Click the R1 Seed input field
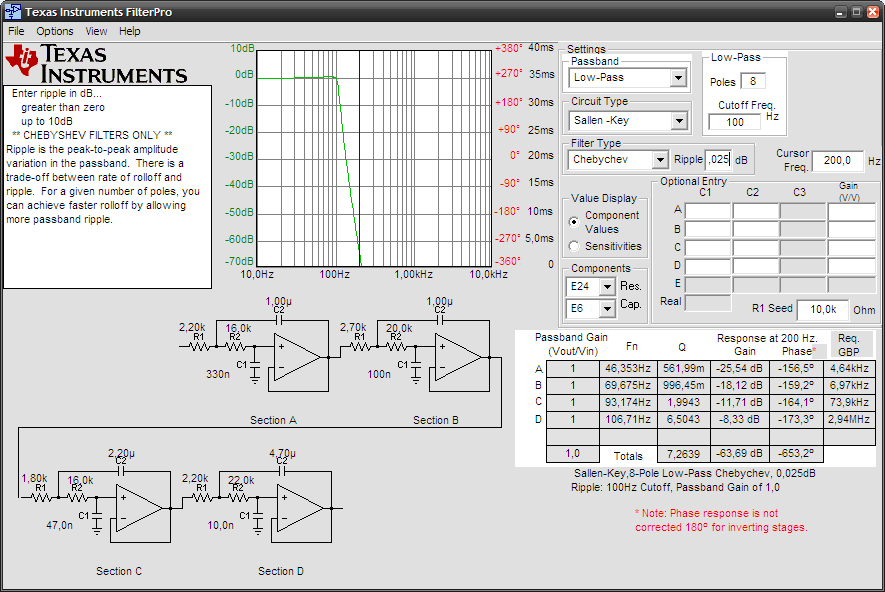Viewport: 885px width, 592px height. click(823, 309)
